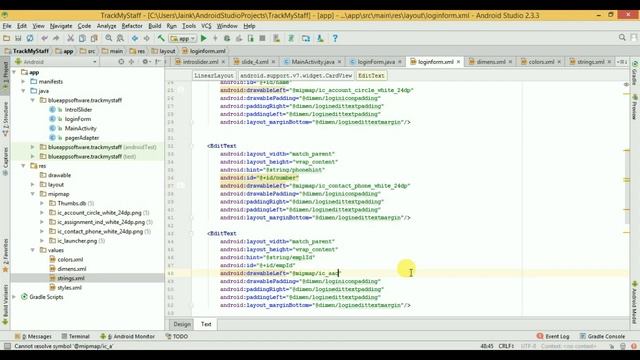Screen dimensions: 640x360
Task: Open the Terminal tool window
Action: tap(76, 336)
